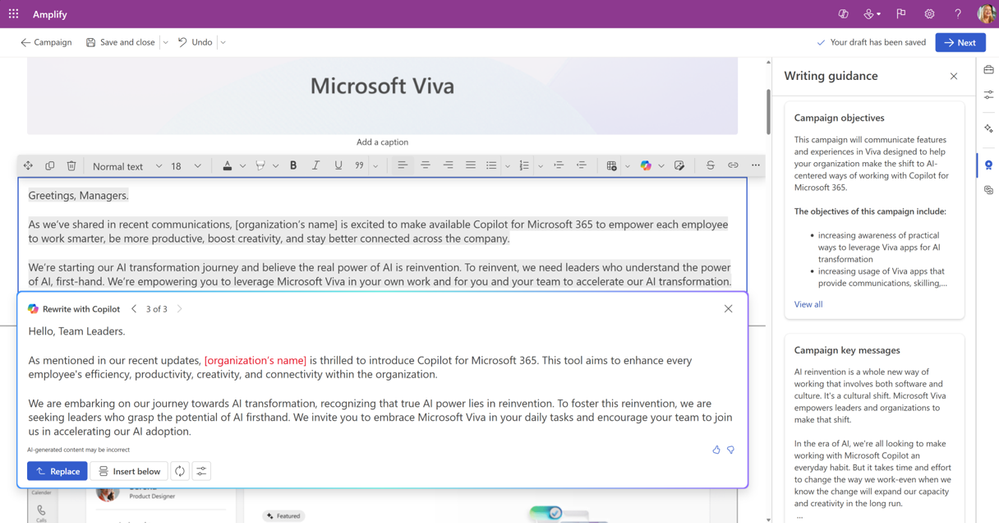Show next Copilot rewrite suggestion
Image resolution: width=999 pixels, height=523 pixels.
[180, 309]
